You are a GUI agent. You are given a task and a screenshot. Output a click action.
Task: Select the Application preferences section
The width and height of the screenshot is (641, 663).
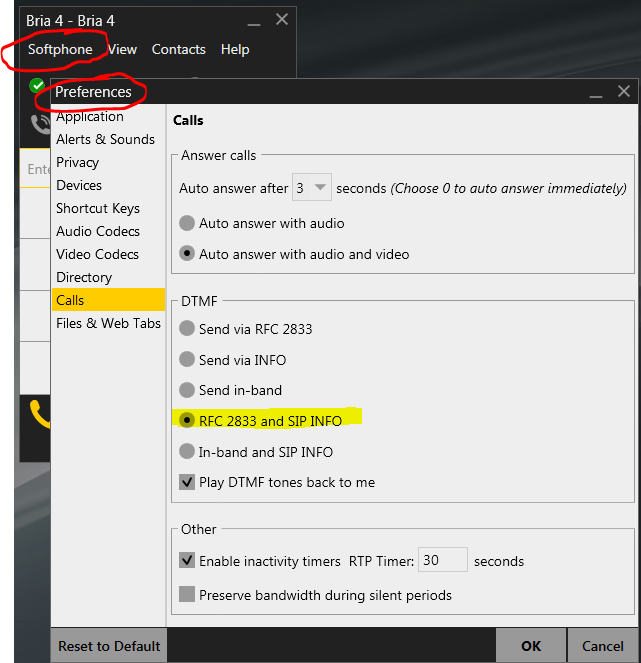click(x=108, y=116)
